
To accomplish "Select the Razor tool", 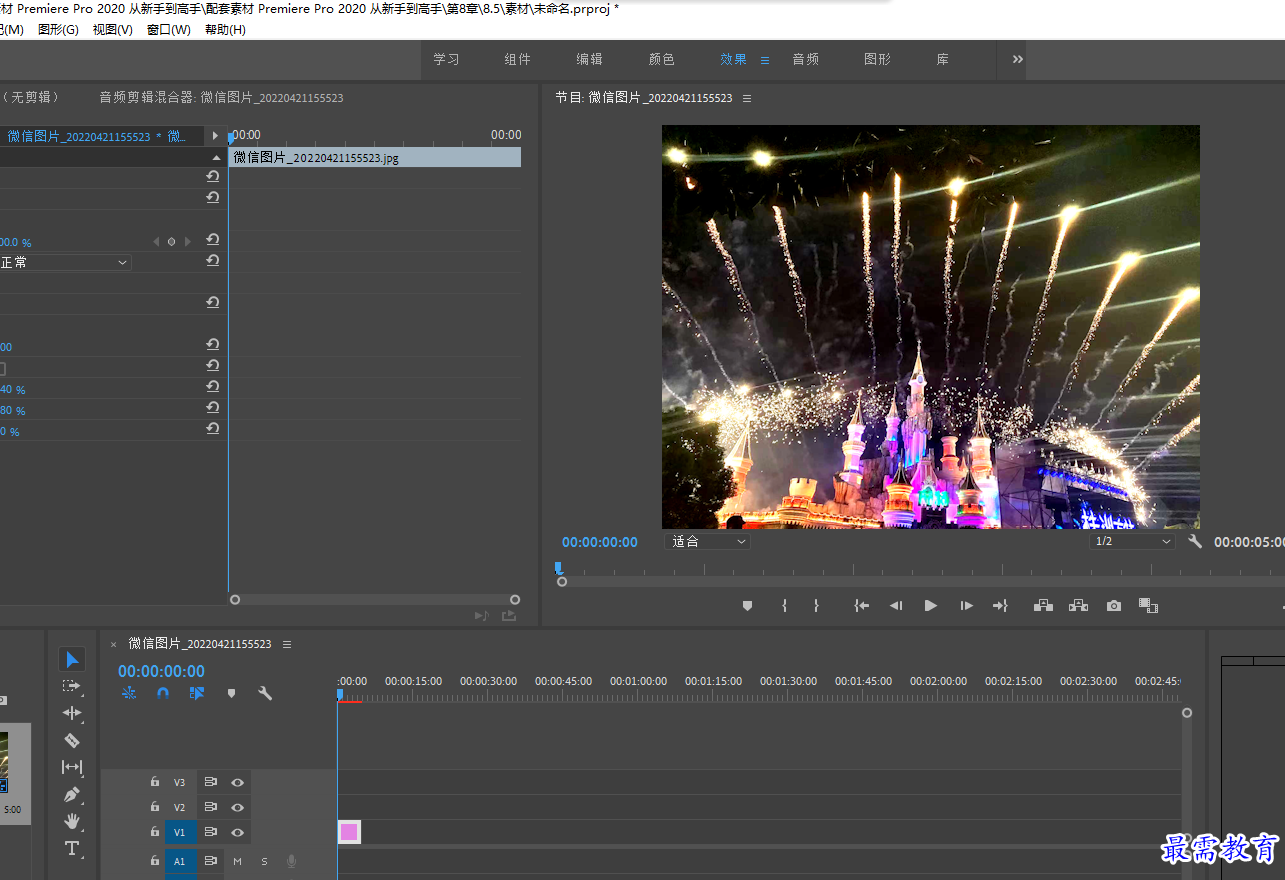I will (72, 740).
